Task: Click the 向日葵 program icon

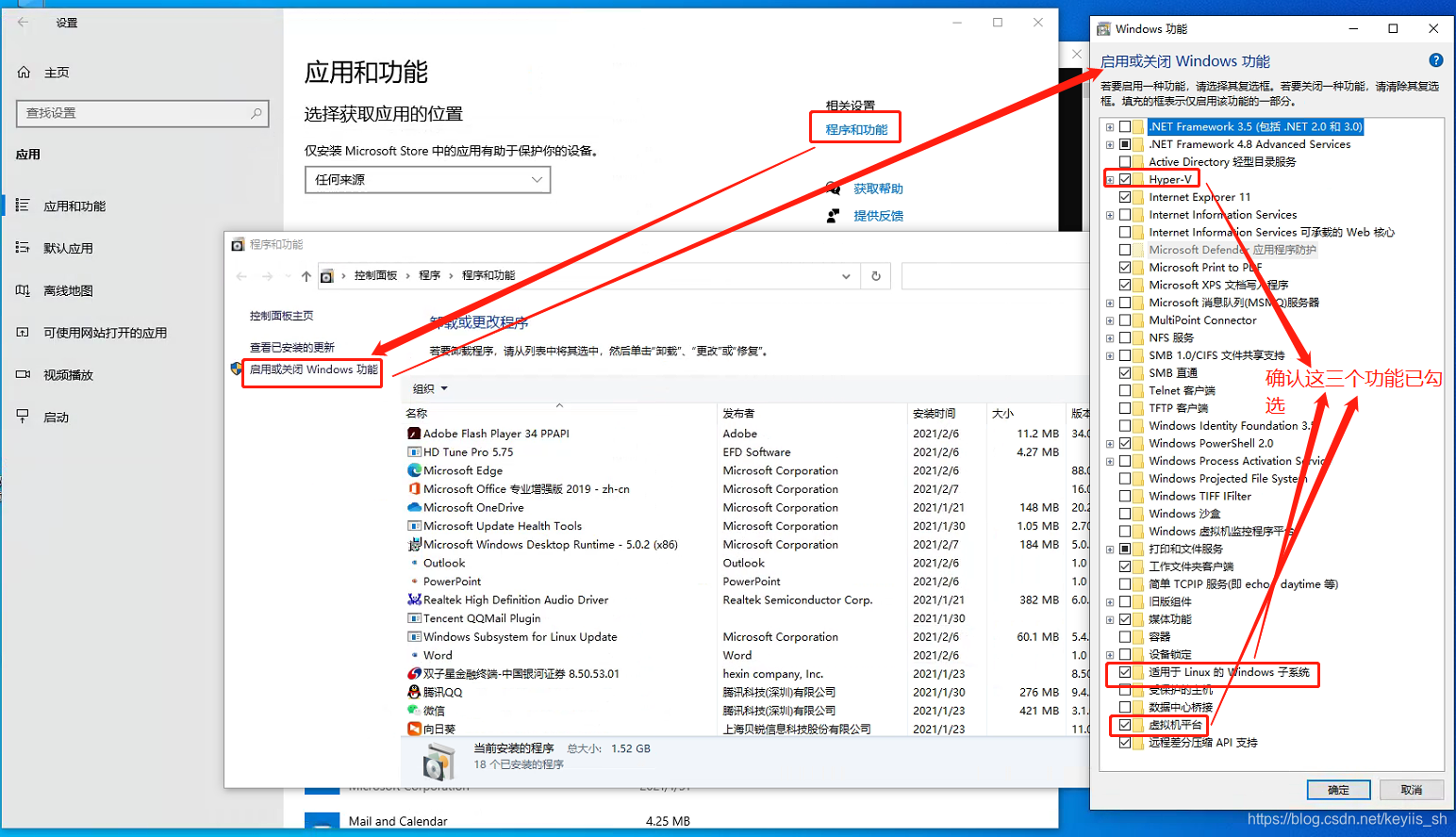Action: pyautogui.click(x=414, y=729)
